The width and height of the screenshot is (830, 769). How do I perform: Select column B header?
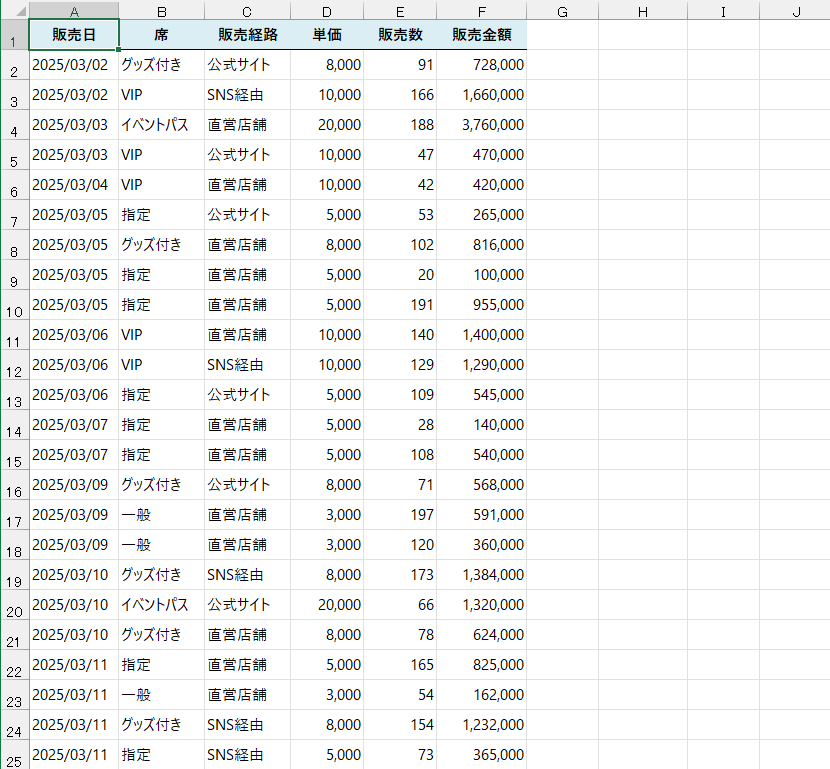(x=161, y=11)
